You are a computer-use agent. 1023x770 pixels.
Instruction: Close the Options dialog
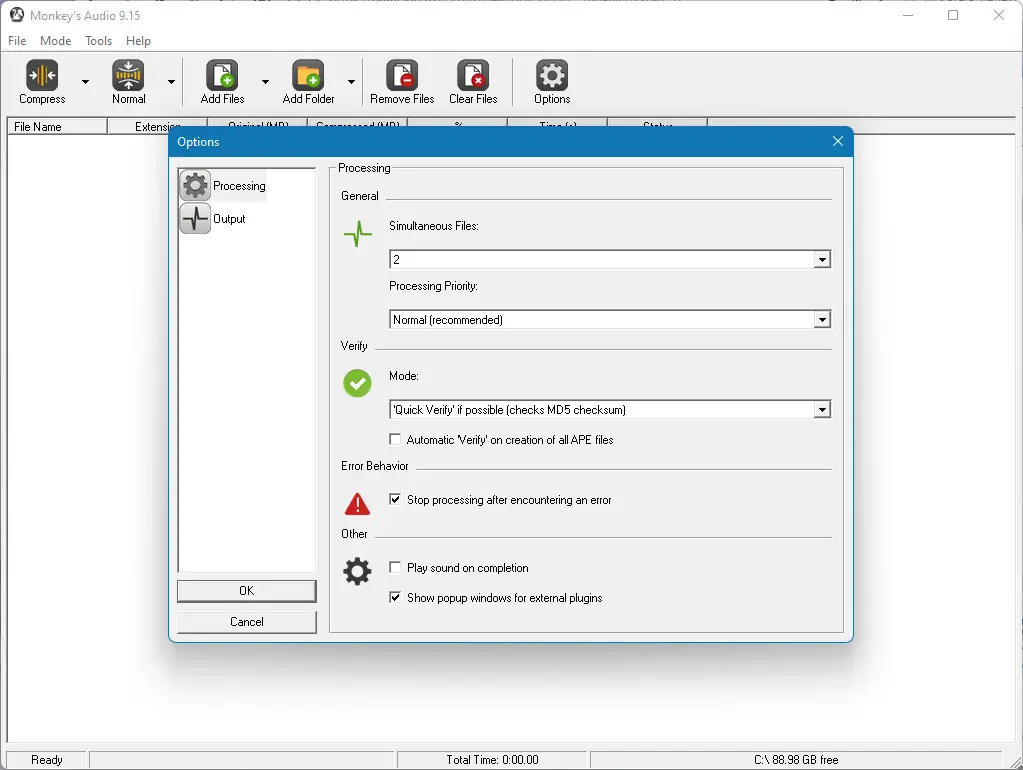click(x=838, y=142)
